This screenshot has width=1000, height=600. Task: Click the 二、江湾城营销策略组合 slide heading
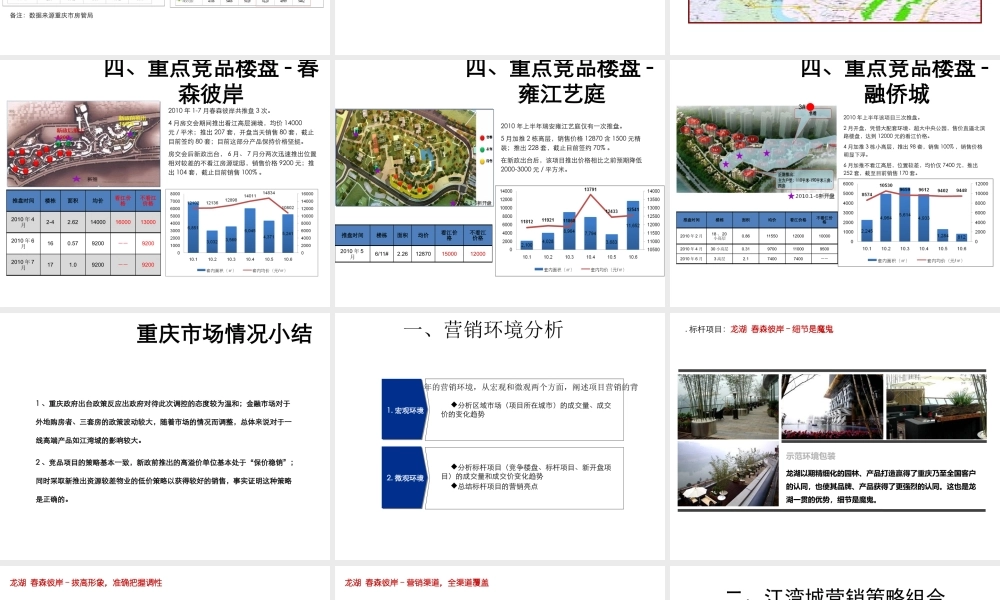pos(835,594)
